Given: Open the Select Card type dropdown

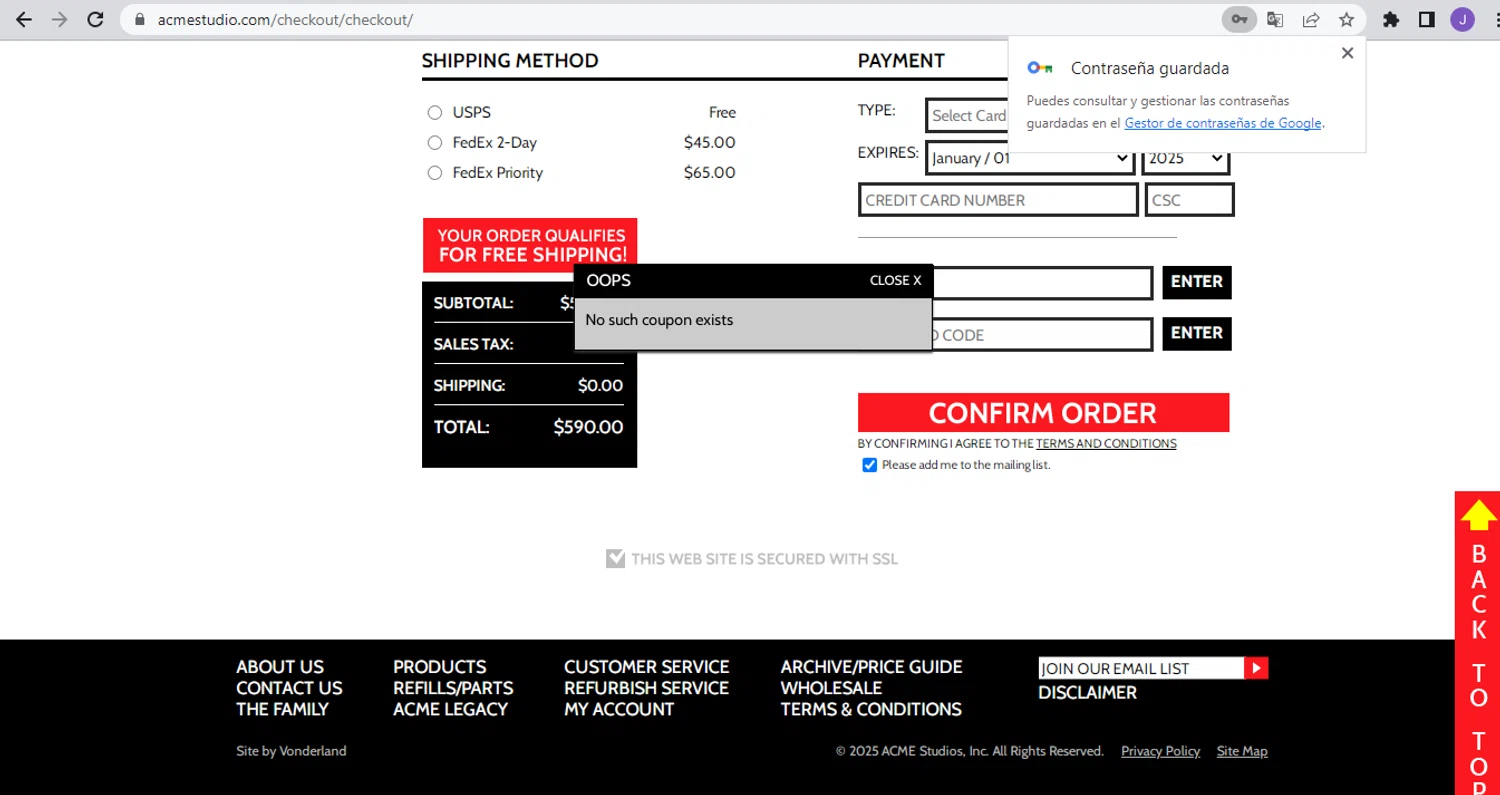Looking at the screenshot, I should click(967, 115).
